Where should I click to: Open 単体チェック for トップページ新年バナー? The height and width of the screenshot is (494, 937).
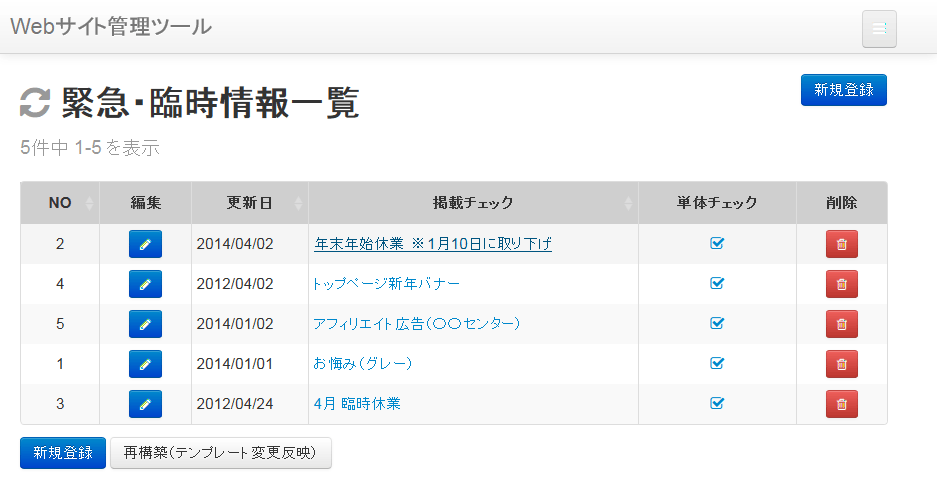tap(716, 284)
